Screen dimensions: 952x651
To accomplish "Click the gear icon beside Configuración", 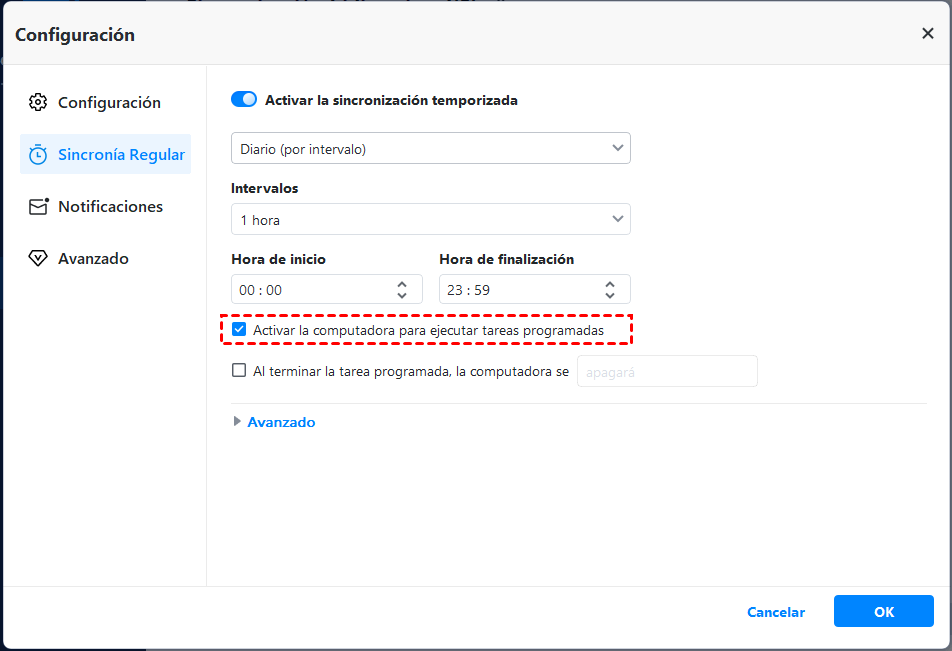I will (38, 103).
